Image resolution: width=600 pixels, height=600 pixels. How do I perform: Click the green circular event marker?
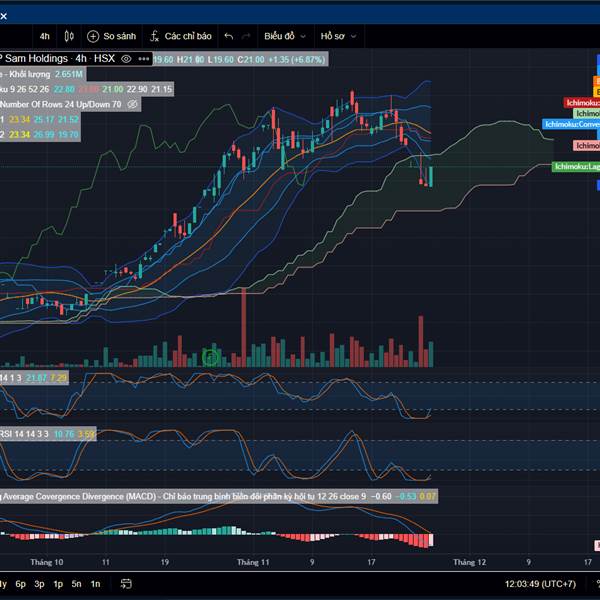click(x=210, y=357)
